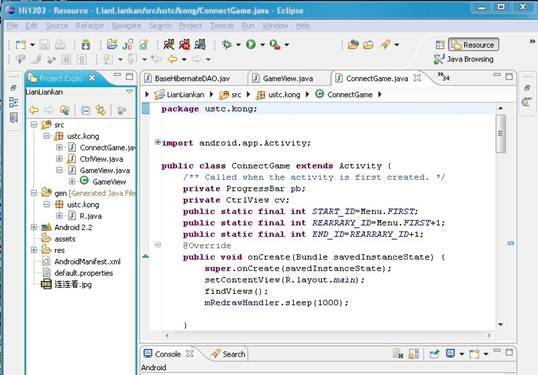The image size is (538, 375).
Task: Click the Debug bug icon
Action: point(227,44)
